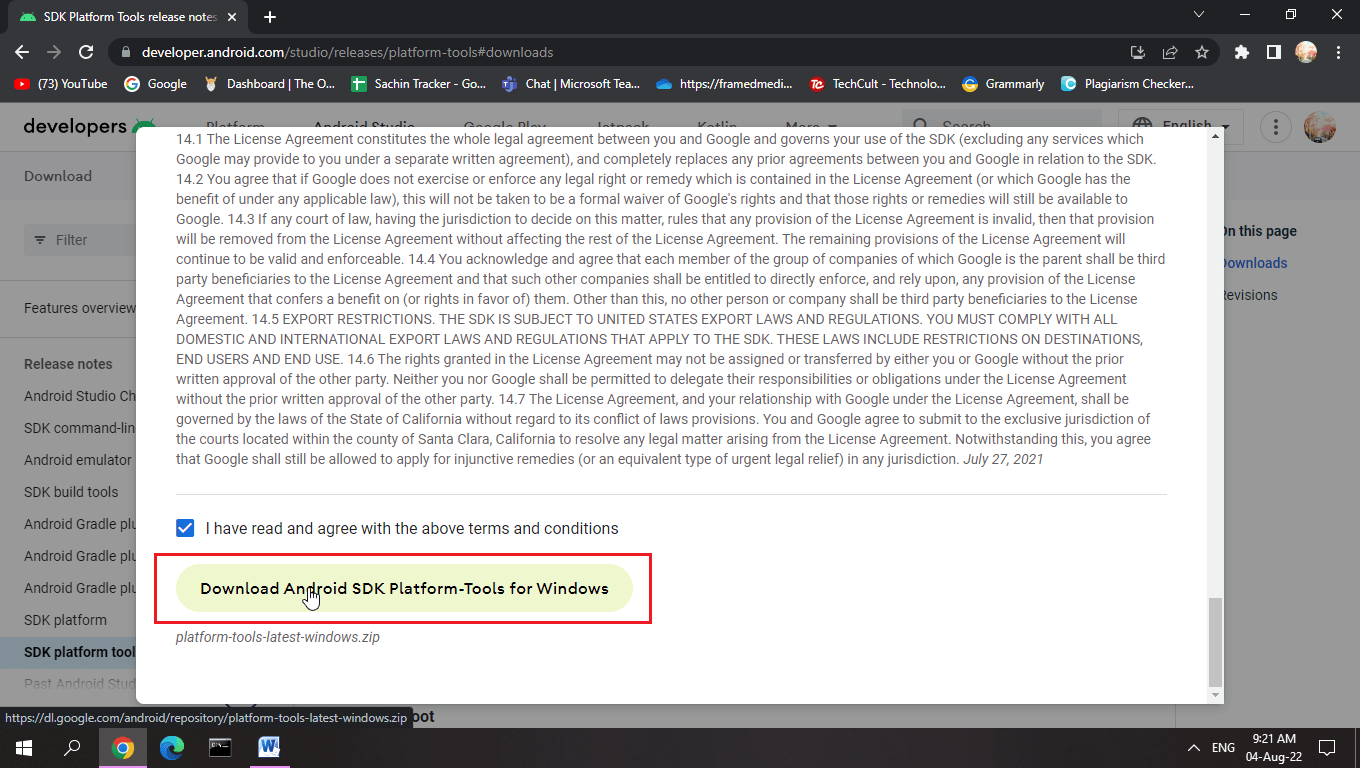Open the Google bookmark

156,84
